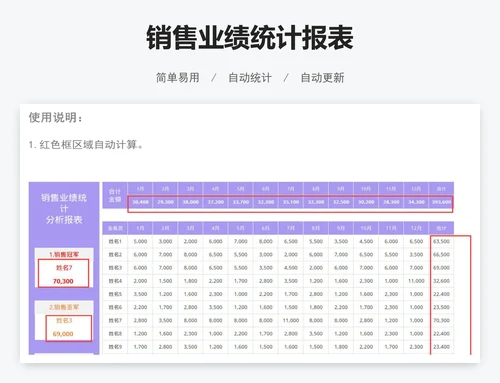Click monthly total 30,200 for October

pyautogui.click(x=366, y=202)
